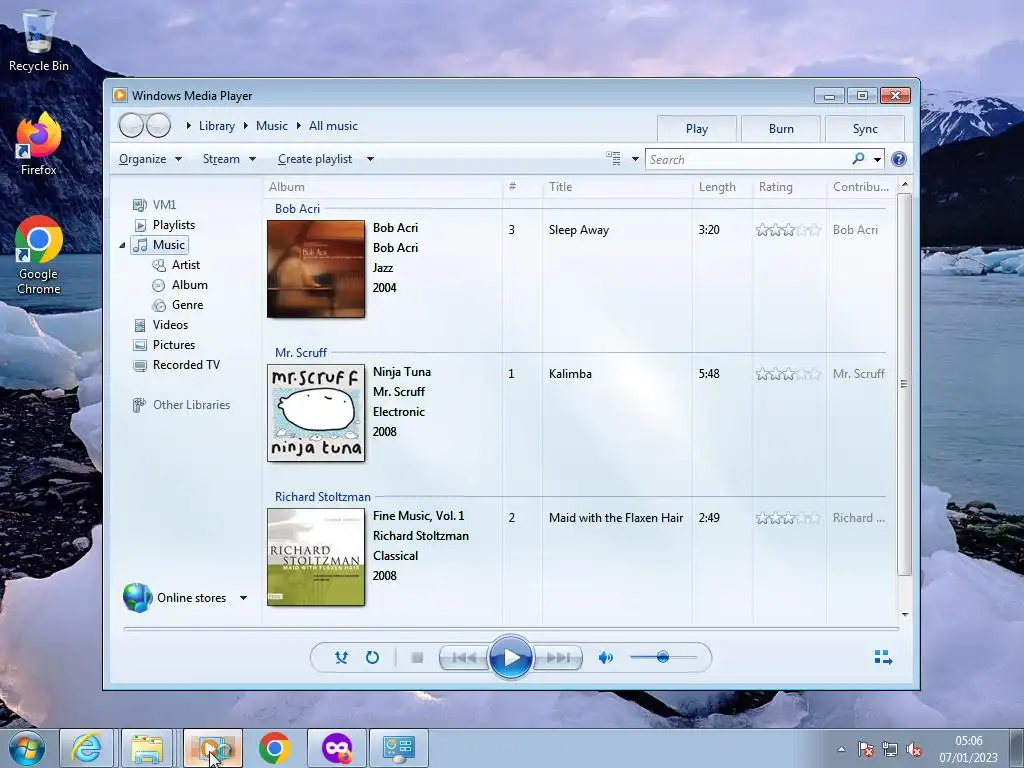Switch to the Sync tab
The image size is (1024, 768).
click(x=865, y=129)
